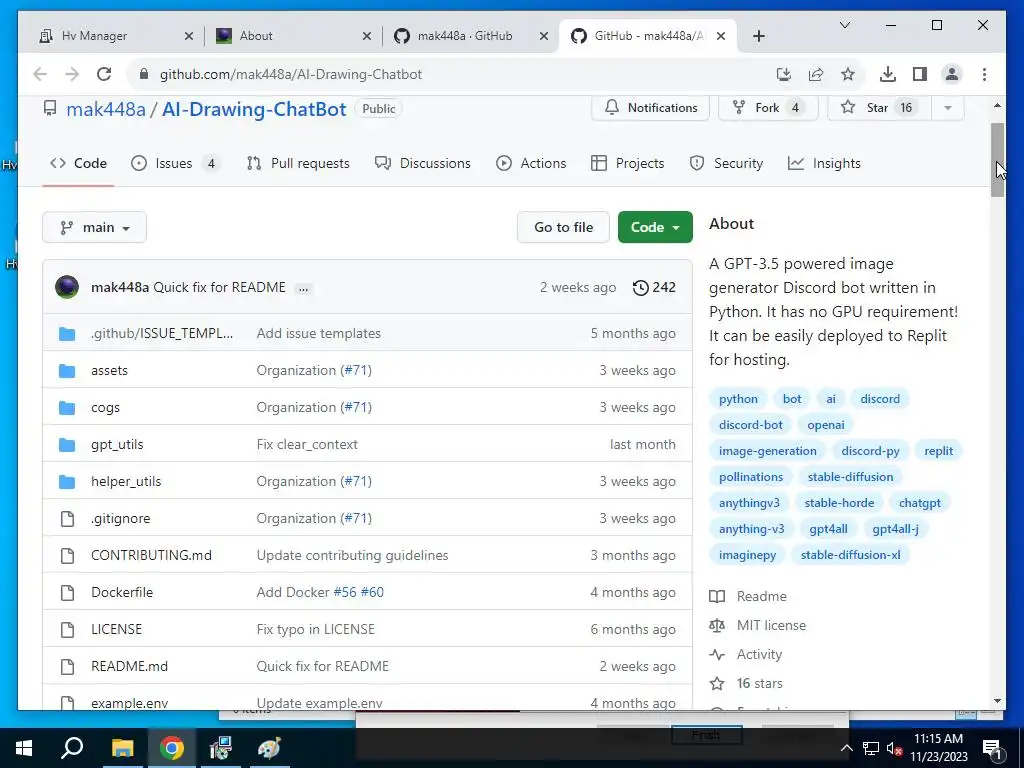1024x768 pixels.
Task: Click the taskbar clock and date
Action: [938, 748]
